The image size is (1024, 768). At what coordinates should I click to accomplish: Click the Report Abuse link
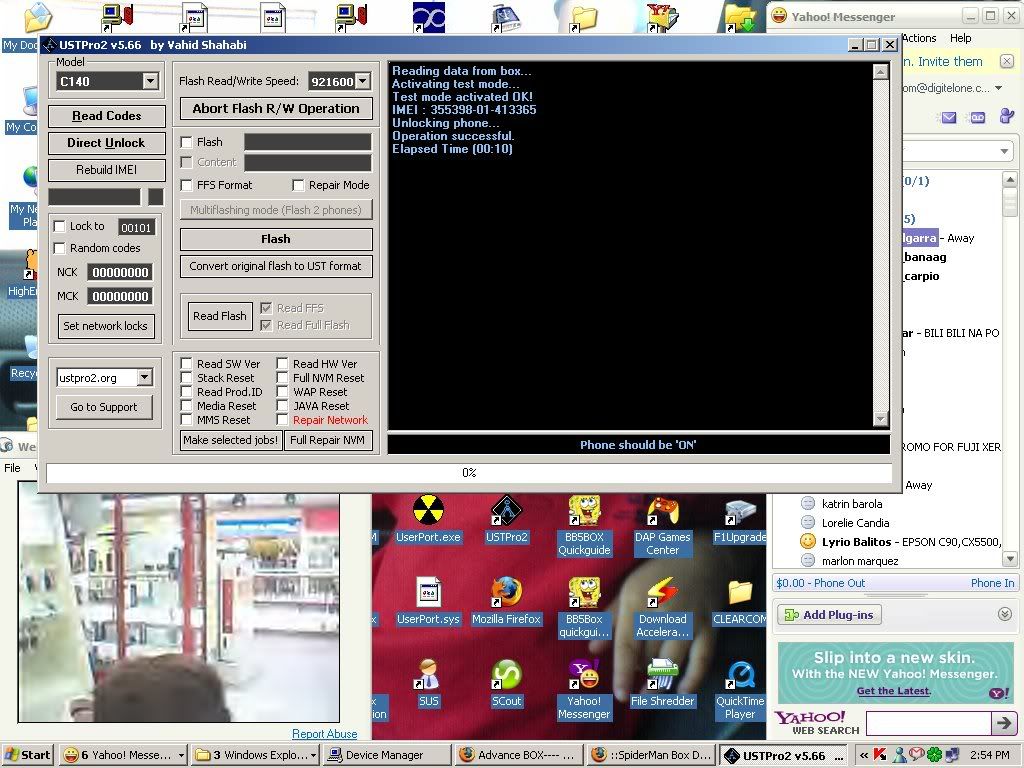pyautogui.click(x=325, y=734)
